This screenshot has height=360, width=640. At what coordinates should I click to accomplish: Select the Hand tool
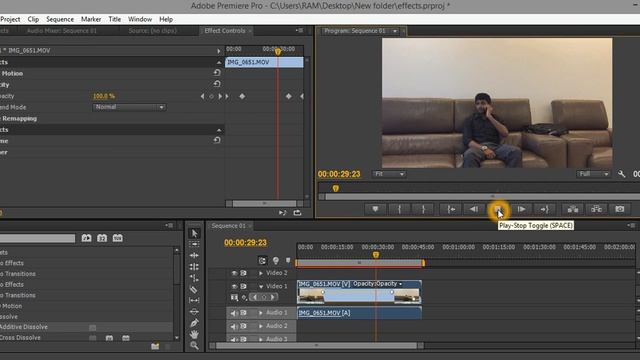tap(194, 334)
